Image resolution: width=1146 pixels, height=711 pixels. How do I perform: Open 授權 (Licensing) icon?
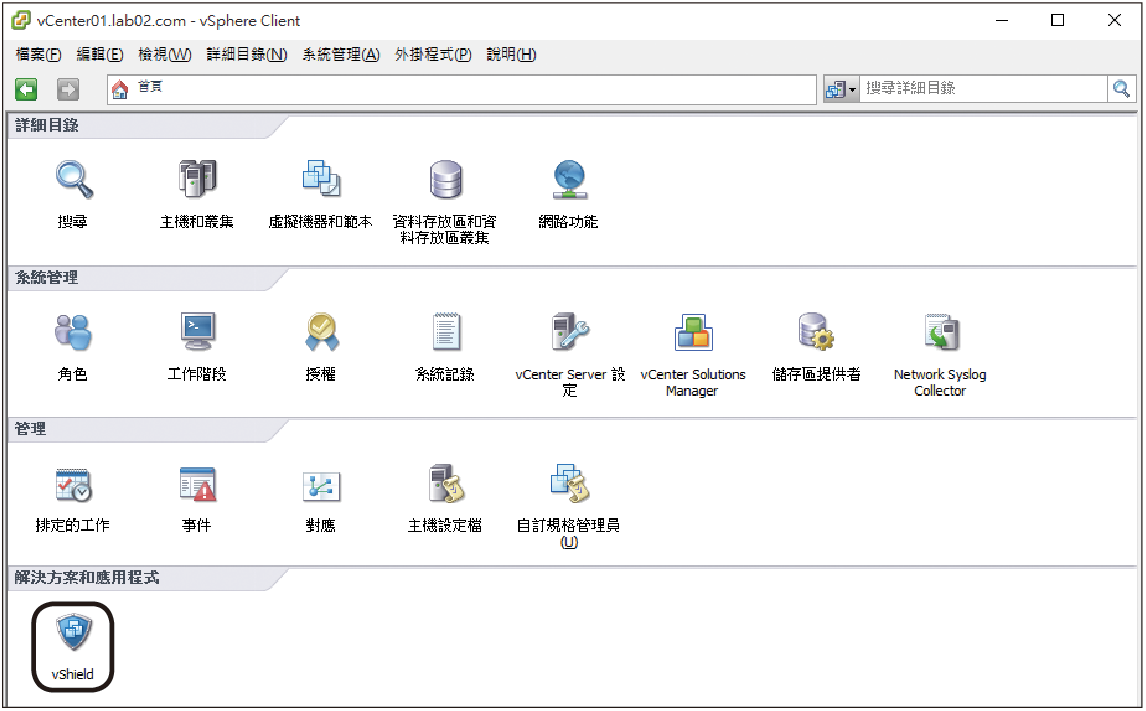tap(322, 332)
